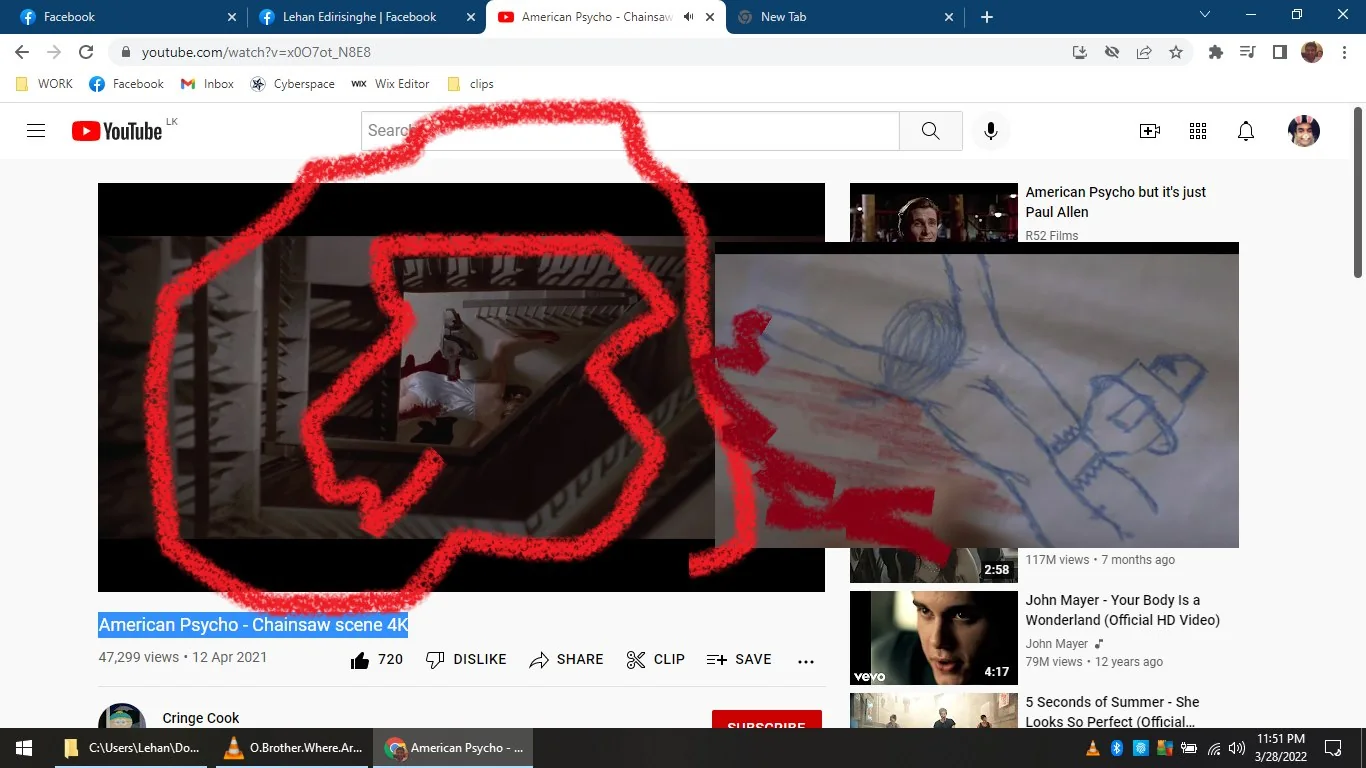This screenshot has width=1366, height=768.
Task: Open the Inbox Gmail bookmark
Action: coord(207,84)
